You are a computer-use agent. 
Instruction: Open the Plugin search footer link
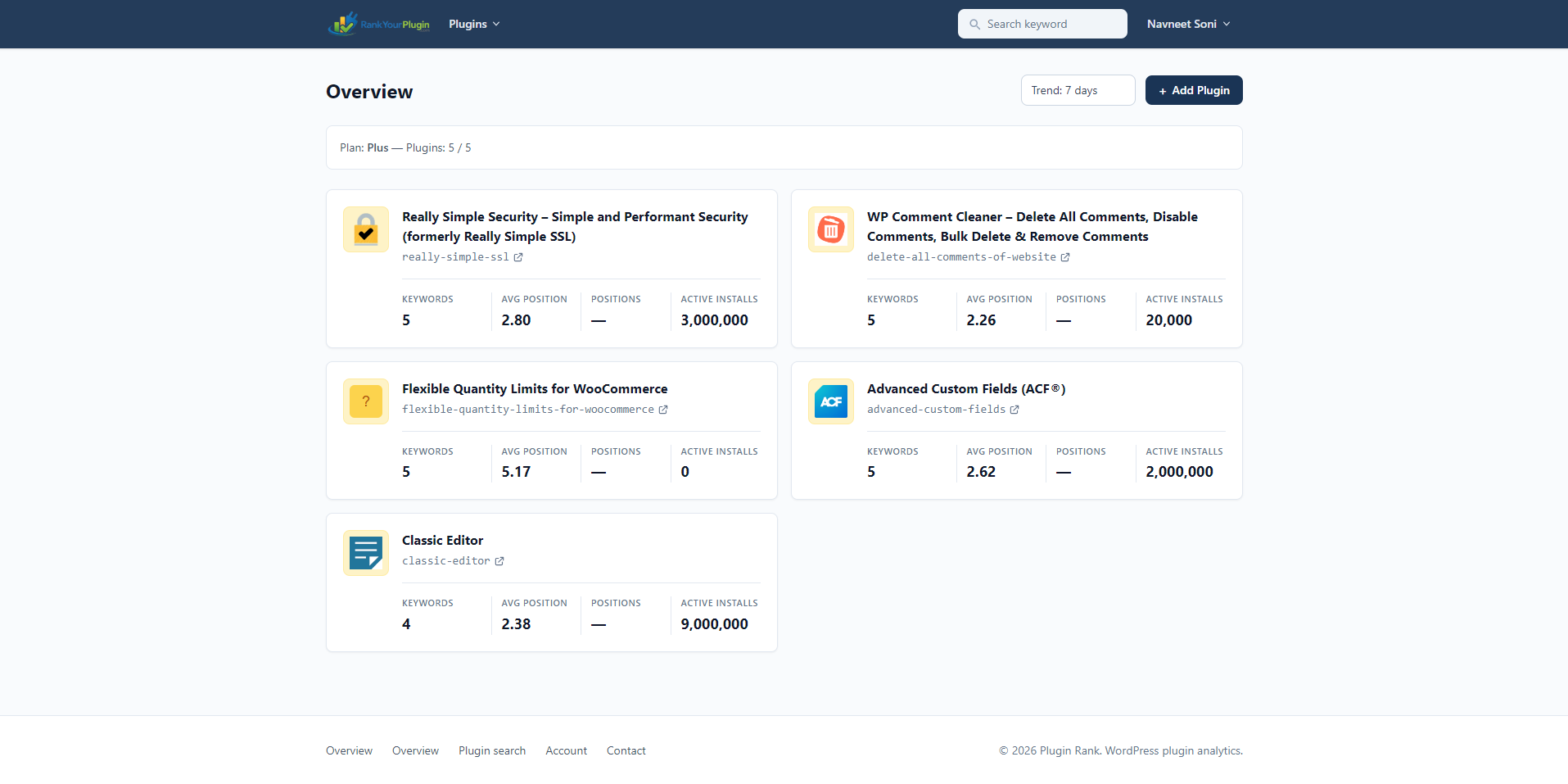click(x=491, y=750)
